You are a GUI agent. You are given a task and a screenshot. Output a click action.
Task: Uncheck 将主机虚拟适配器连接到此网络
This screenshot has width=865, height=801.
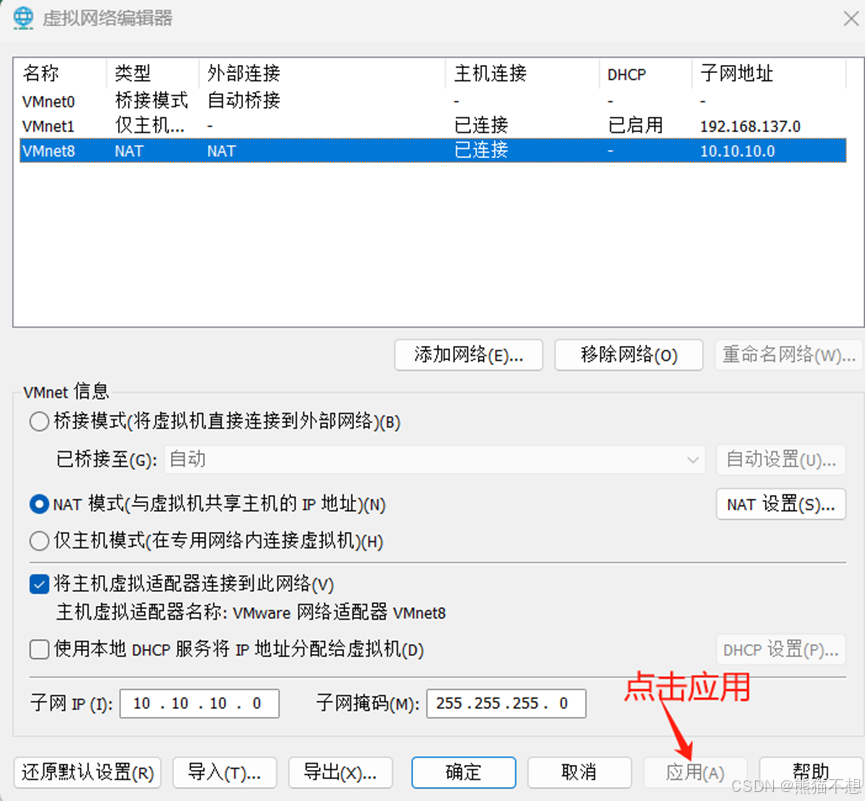click(39, 584)
